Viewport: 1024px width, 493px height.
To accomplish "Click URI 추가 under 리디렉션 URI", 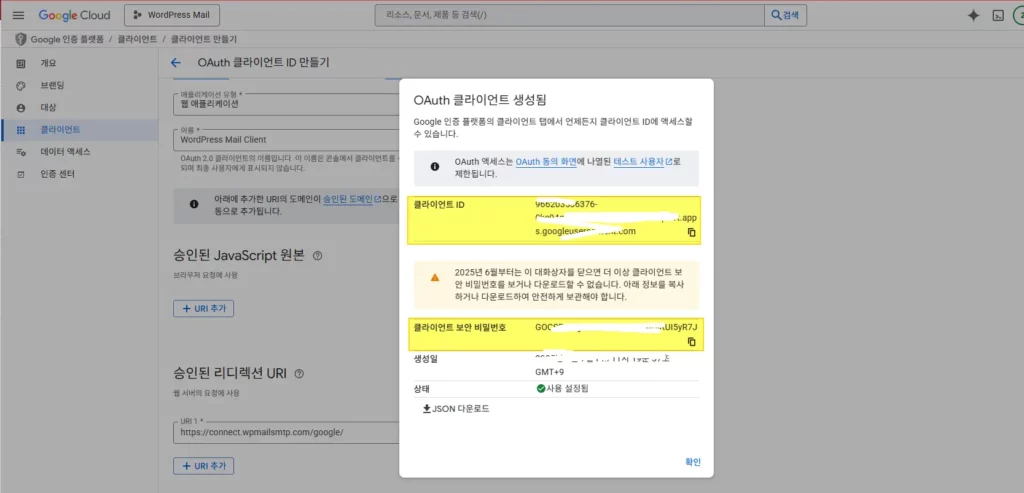I will [x=203, y=466].
